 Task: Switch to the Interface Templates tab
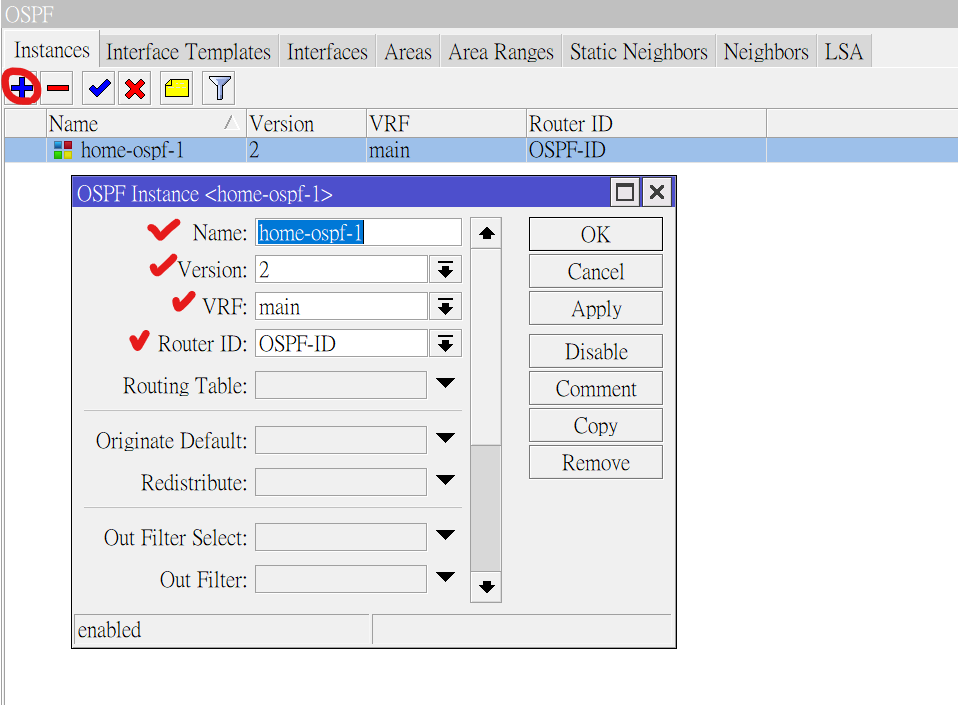[x=188, y=52]
